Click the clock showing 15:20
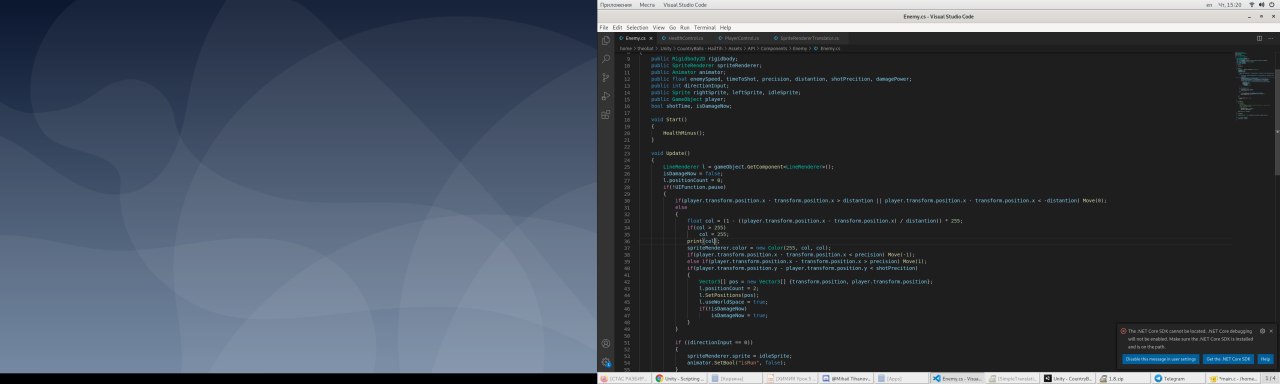The image size is (1280, 384). pos(1230,5)
